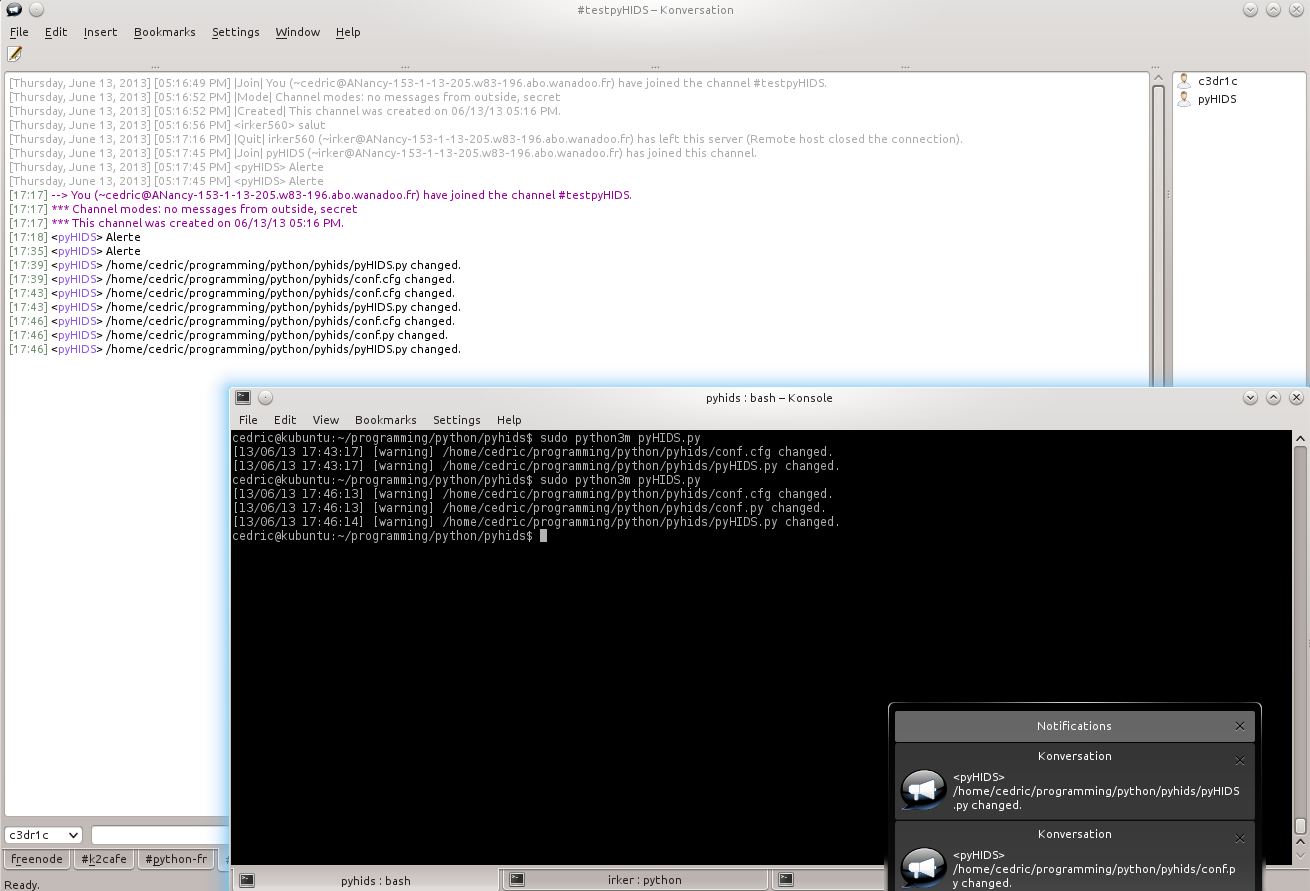
Task: Click the Konsole terminal icon in title bar
Action: (x=243, y=397)
